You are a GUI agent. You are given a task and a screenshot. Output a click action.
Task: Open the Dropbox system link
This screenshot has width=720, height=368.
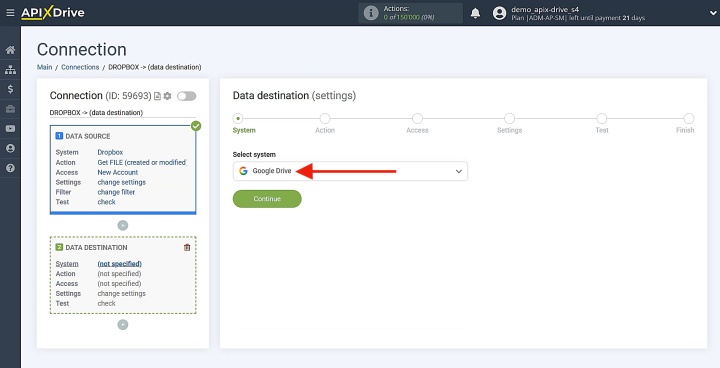coord(110,152)
